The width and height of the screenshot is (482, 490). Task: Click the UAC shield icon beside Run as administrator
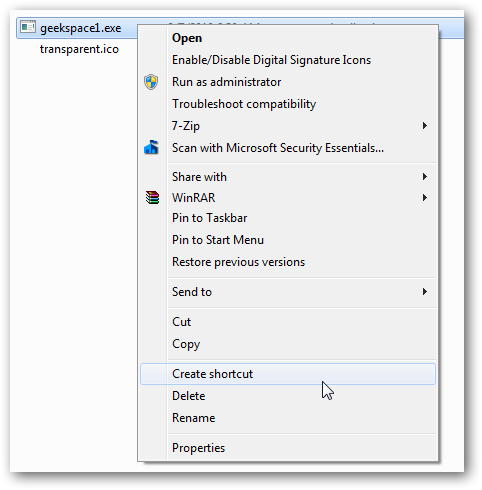[x=151, y=82]
